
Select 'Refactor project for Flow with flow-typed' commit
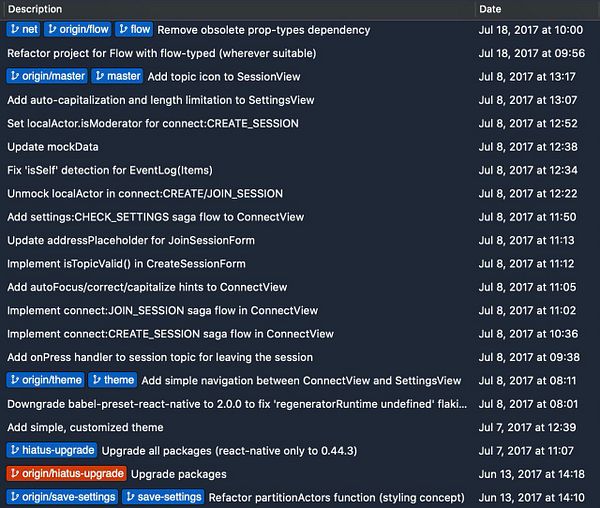click(161, 53)
